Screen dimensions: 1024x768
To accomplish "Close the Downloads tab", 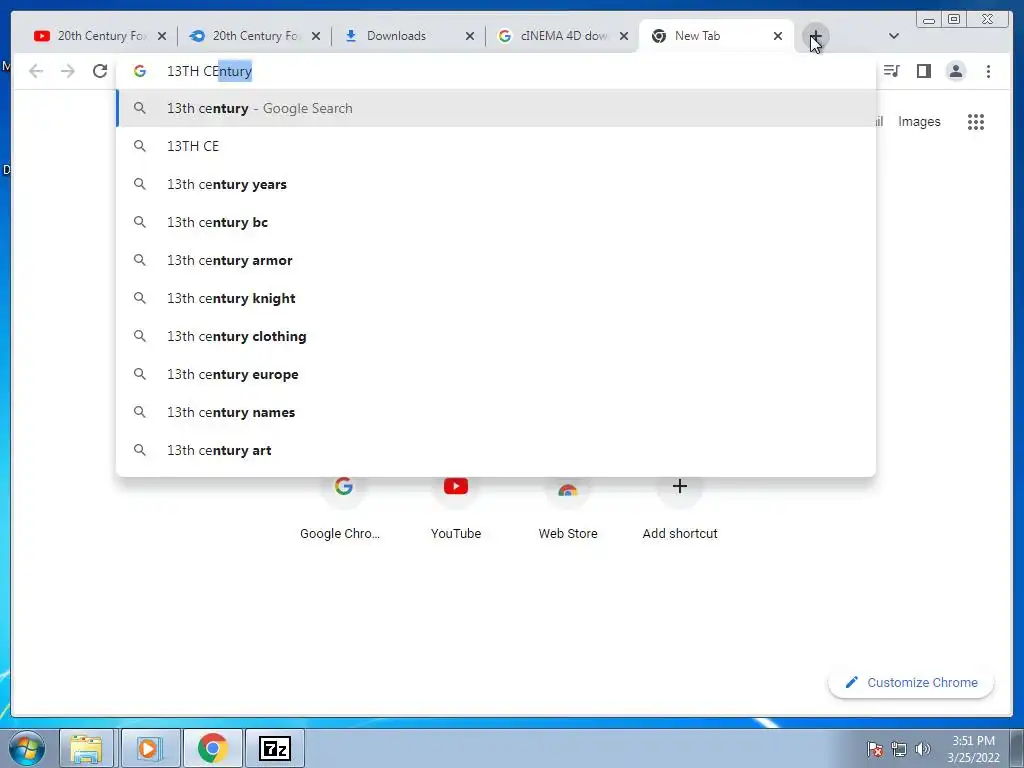I will pyautogui.click(x=470, y=36).
